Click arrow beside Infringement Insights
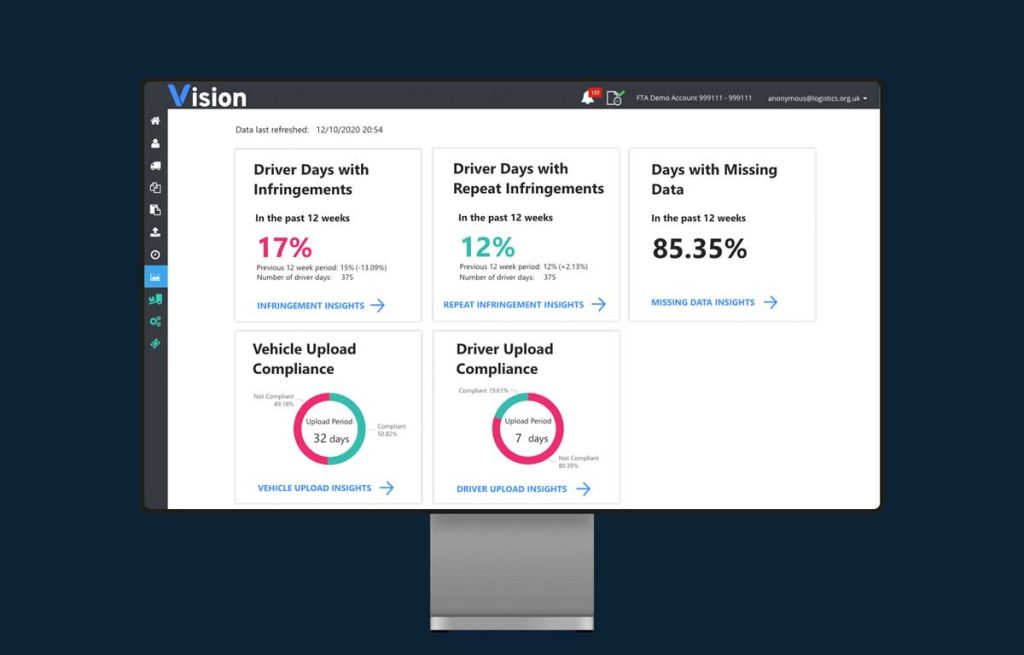The width and height of the screenshot is (1024, 655). pyautogui.click(x=377, y=305)
